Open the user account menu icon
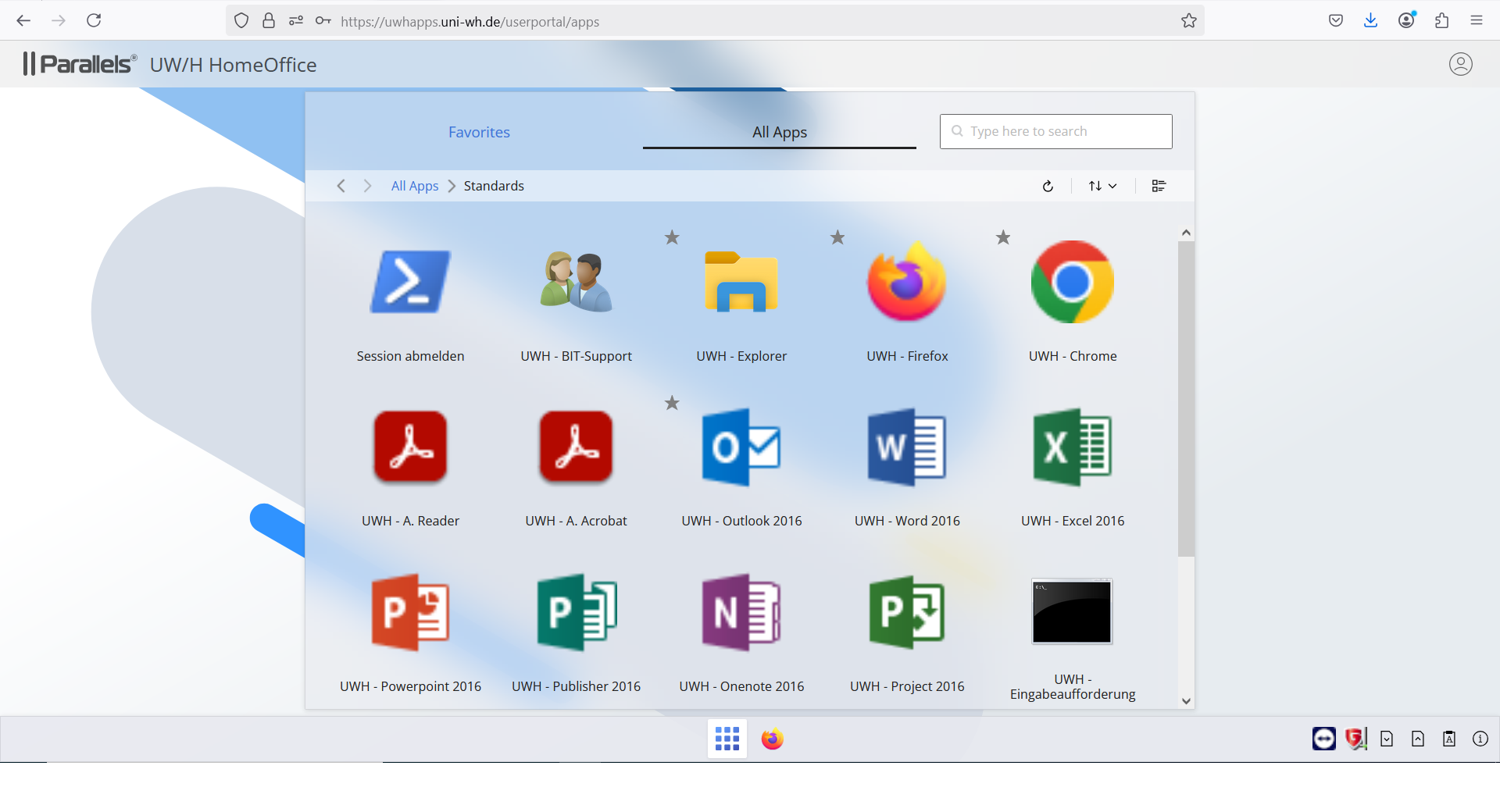 tap(1461, 64)
